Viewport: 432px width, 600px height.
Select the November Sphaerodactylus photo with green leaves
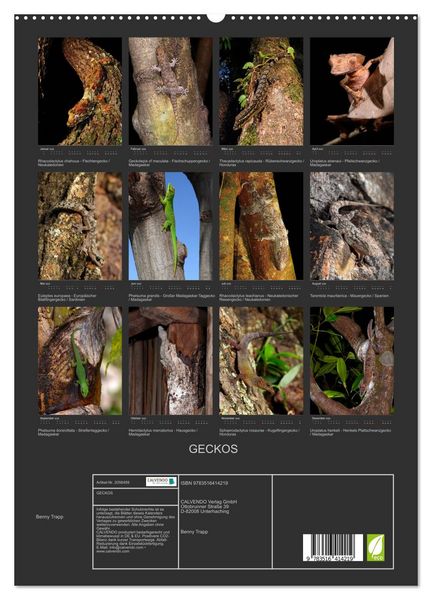(x=261, y=361)
